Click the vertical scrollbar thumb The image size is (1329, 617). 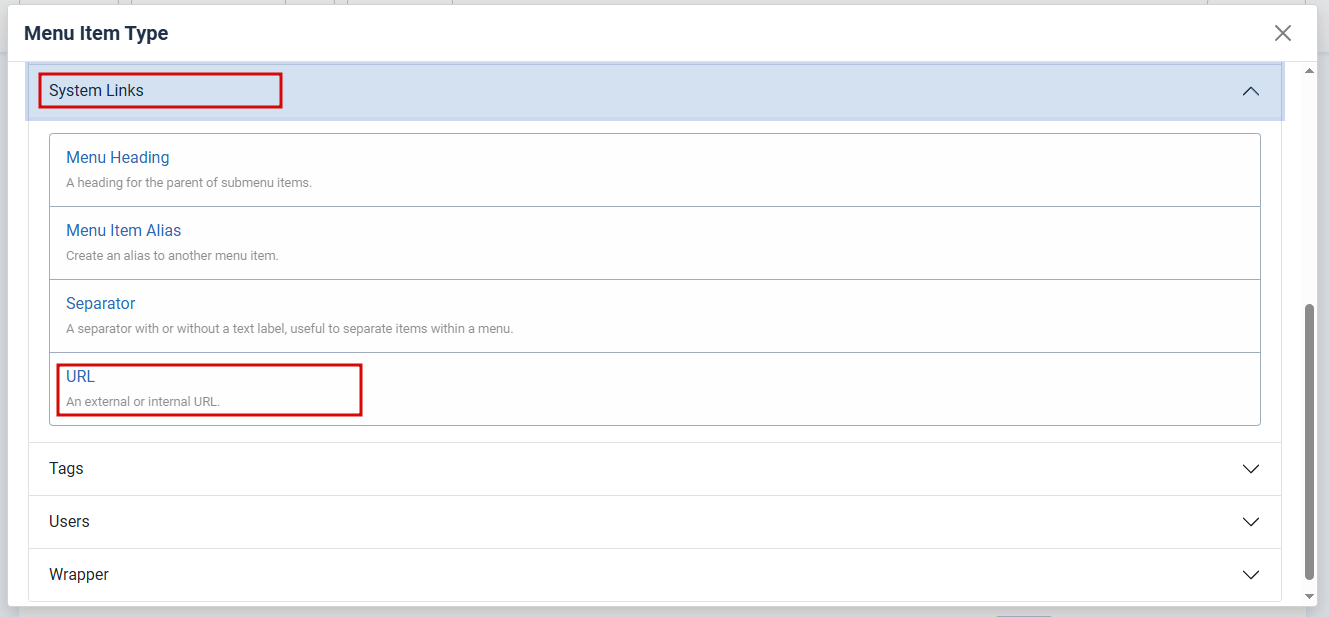coord(1309,442)
